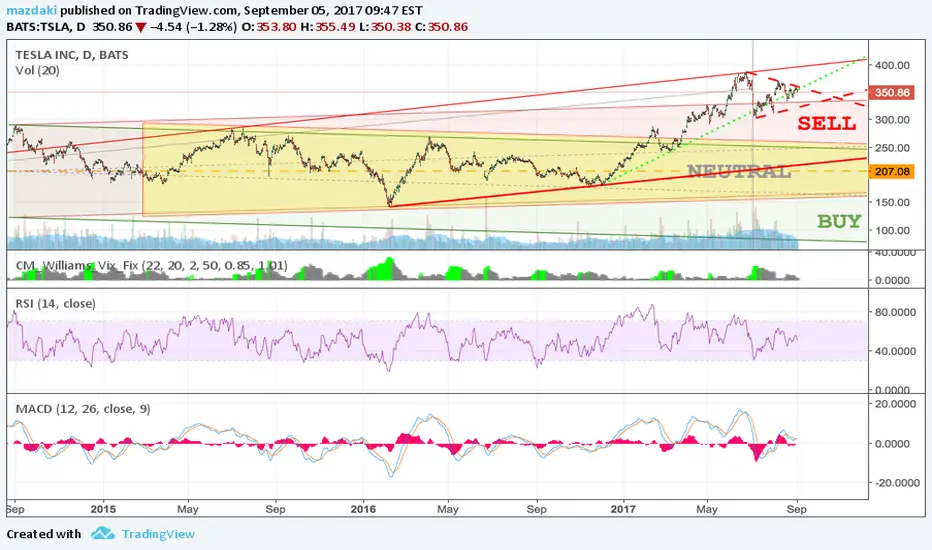Select the 'MACD (12, 26, close, 9)' label
932x550 pixels.
pyautogui.click(x=83, y=409)
